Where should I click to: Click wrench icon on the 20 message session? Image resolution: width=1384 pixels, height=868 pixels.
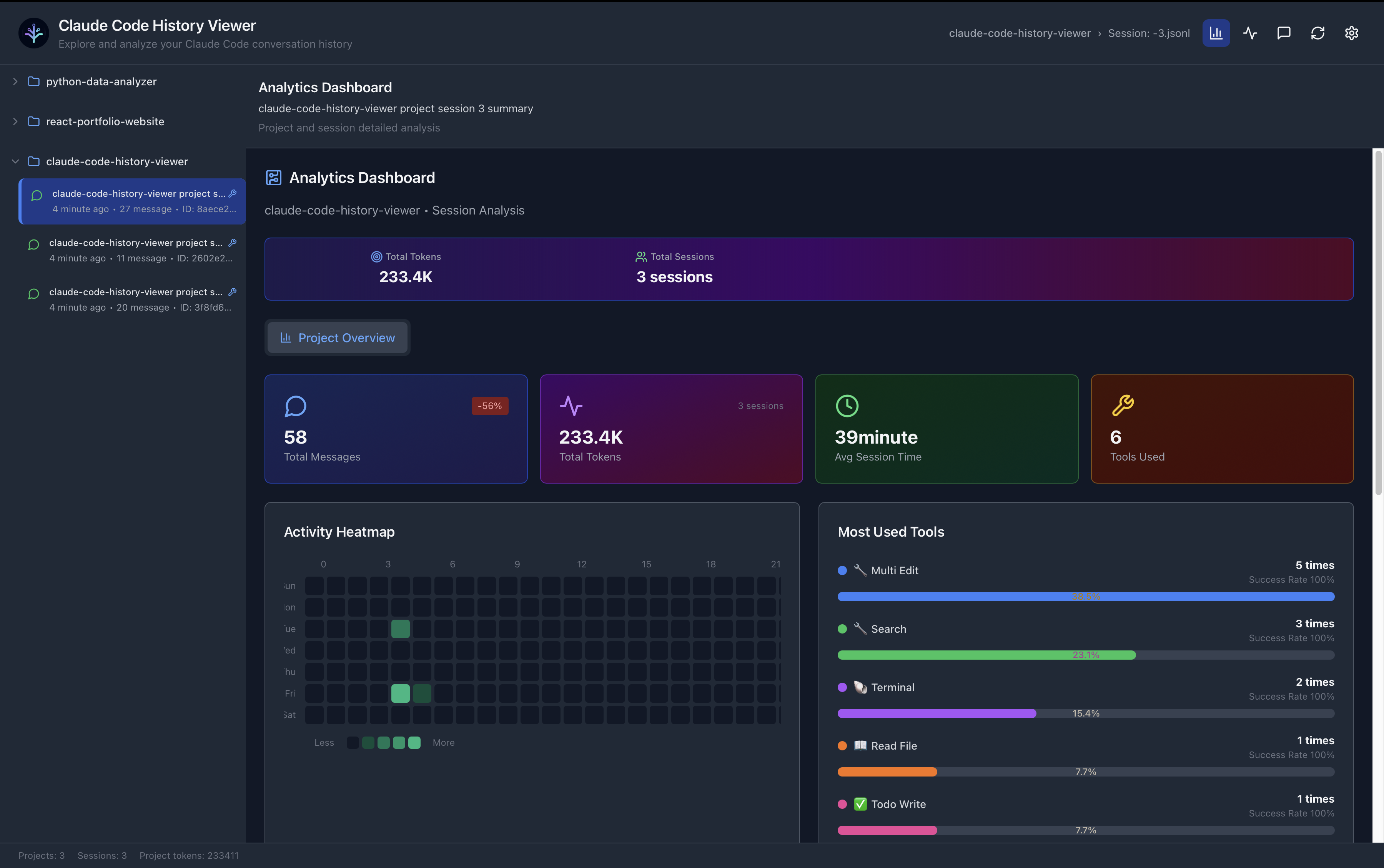pyautogui.click(x=233, y=292)
